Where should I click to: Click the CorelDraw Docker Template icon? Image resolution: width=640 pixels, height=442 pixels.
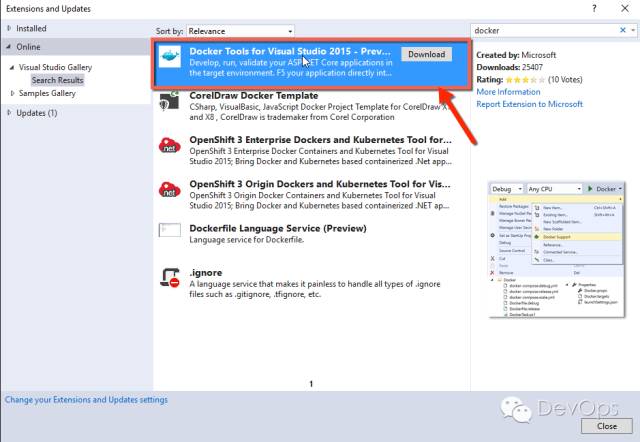[169, 101]
